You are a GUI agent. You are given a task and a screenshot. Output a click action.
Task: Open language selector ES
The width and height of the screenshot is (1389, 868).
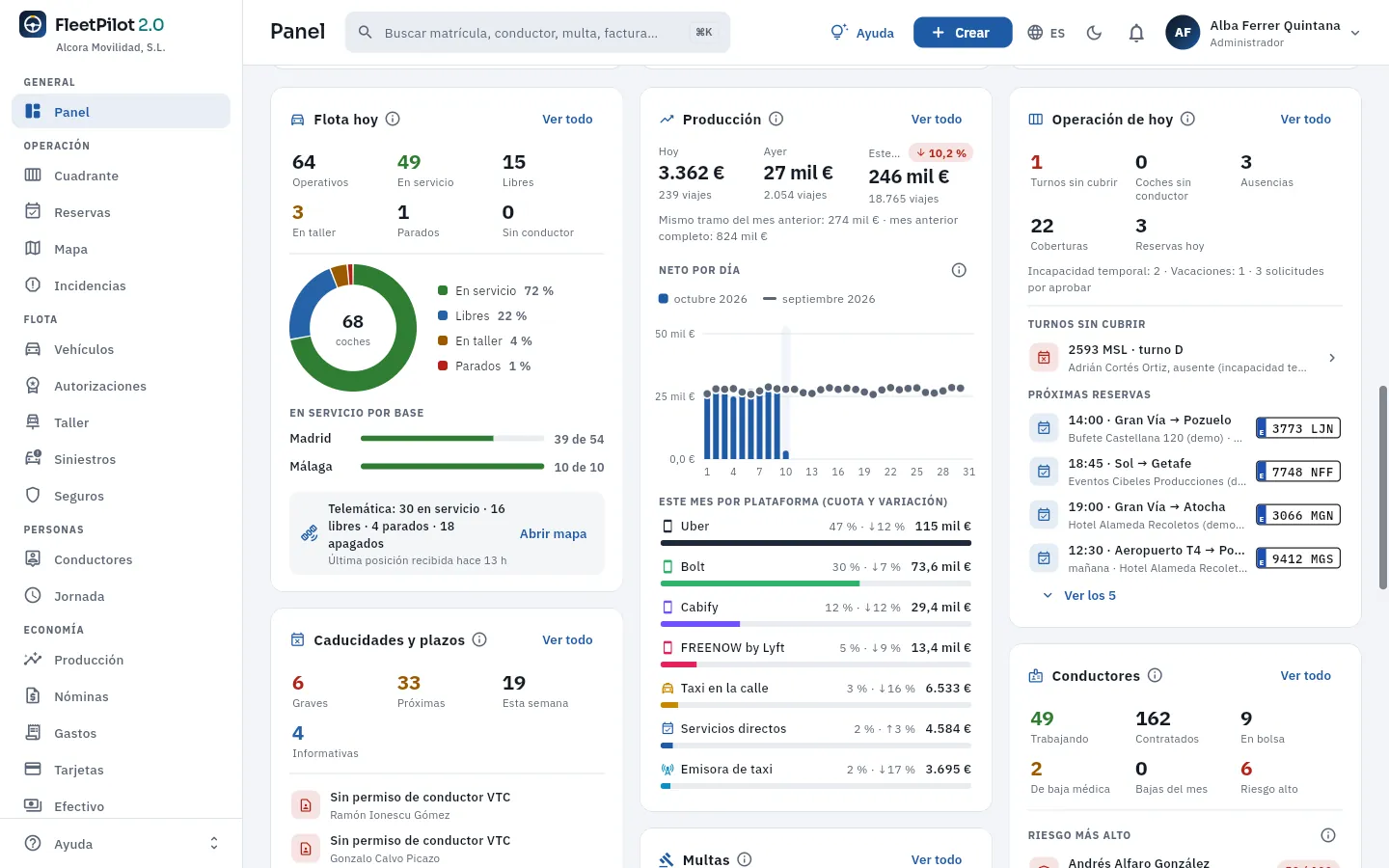[x=1047, y=33]
